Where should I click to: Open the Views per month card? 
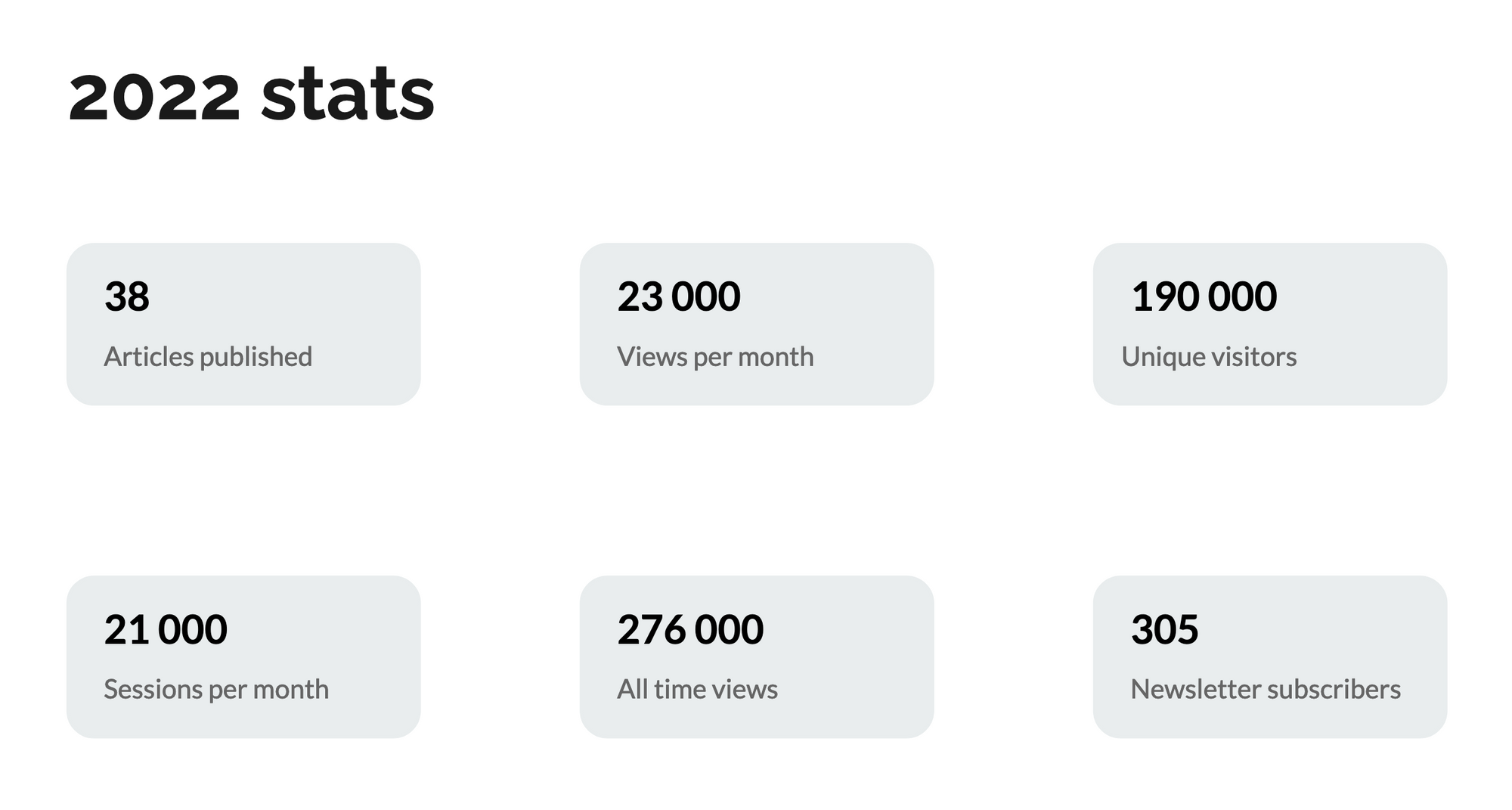pos(757,324)
